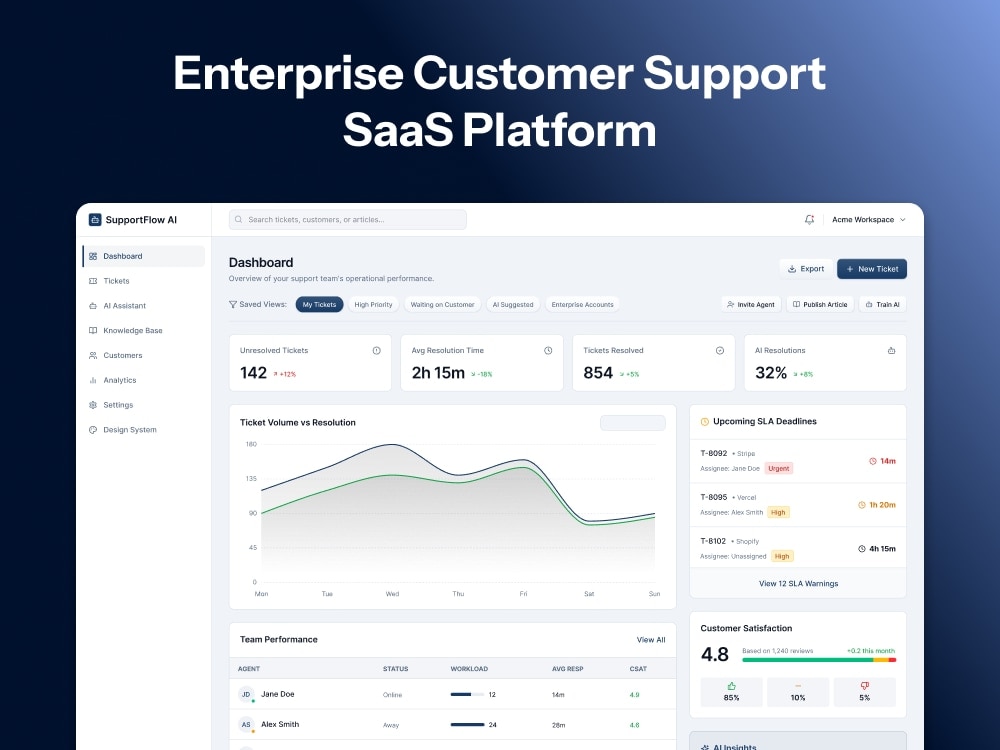Click the Upcoming SLA Deadlines clock icon

705,422
